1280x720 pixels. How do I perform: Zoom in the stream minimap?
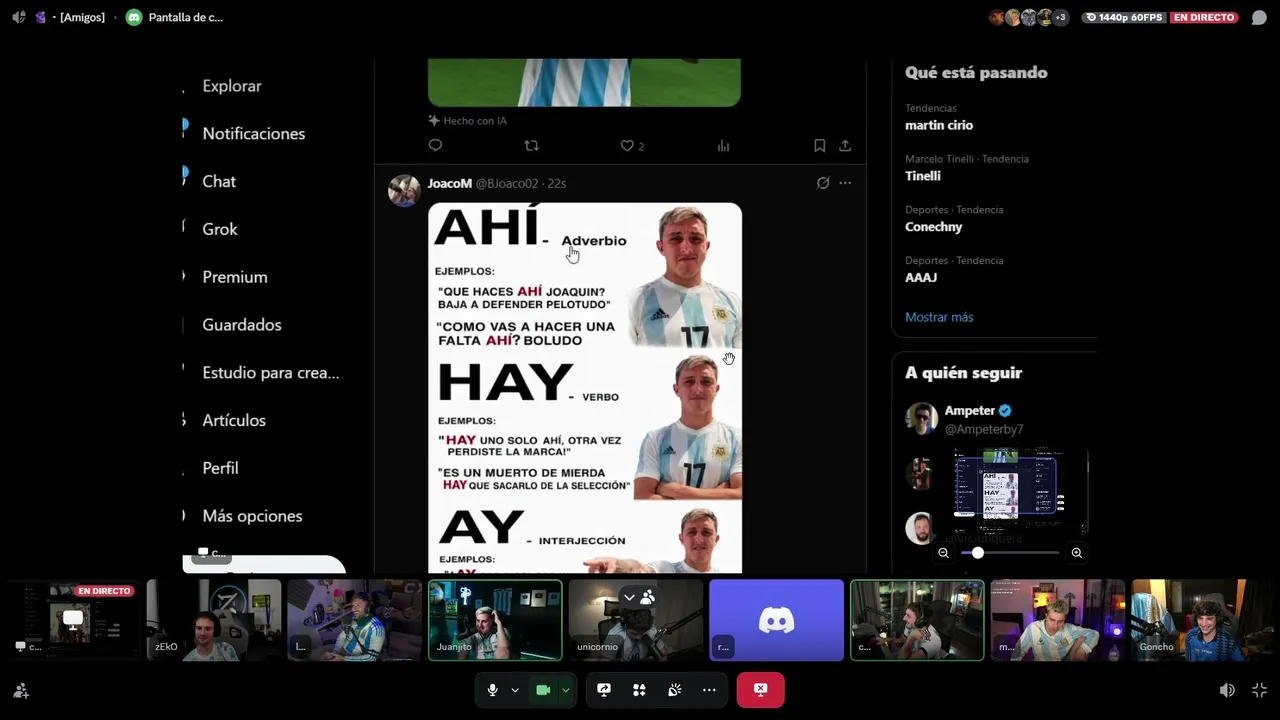[1076, 553]
